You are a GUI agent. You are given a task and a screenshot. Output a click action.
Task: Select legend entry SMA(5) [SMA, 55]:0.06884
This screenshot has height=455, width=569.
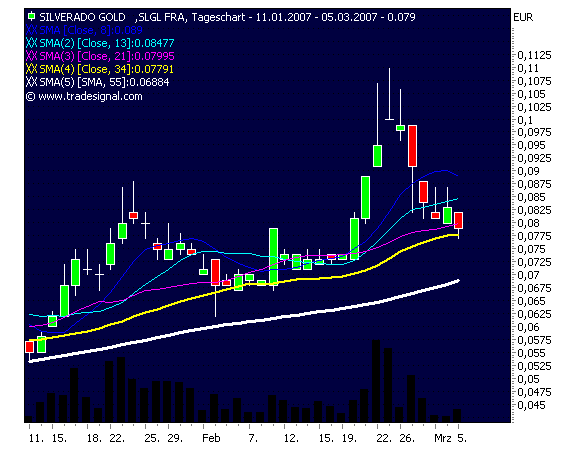pos(104,82)
